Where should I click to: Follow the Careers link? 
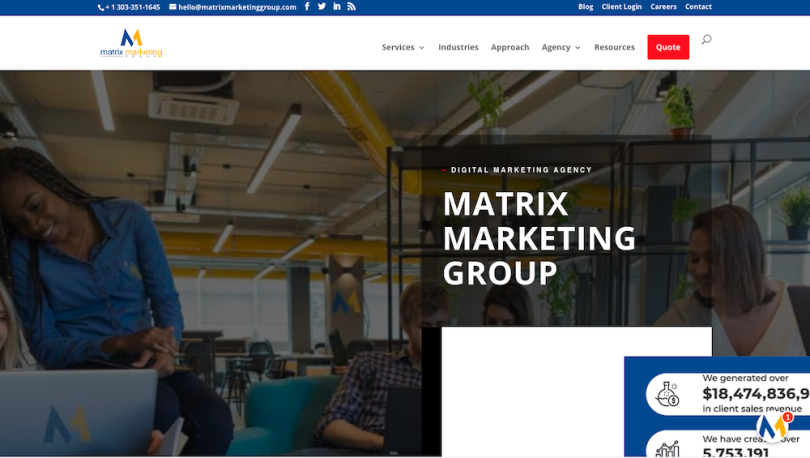tap(663, 7)
